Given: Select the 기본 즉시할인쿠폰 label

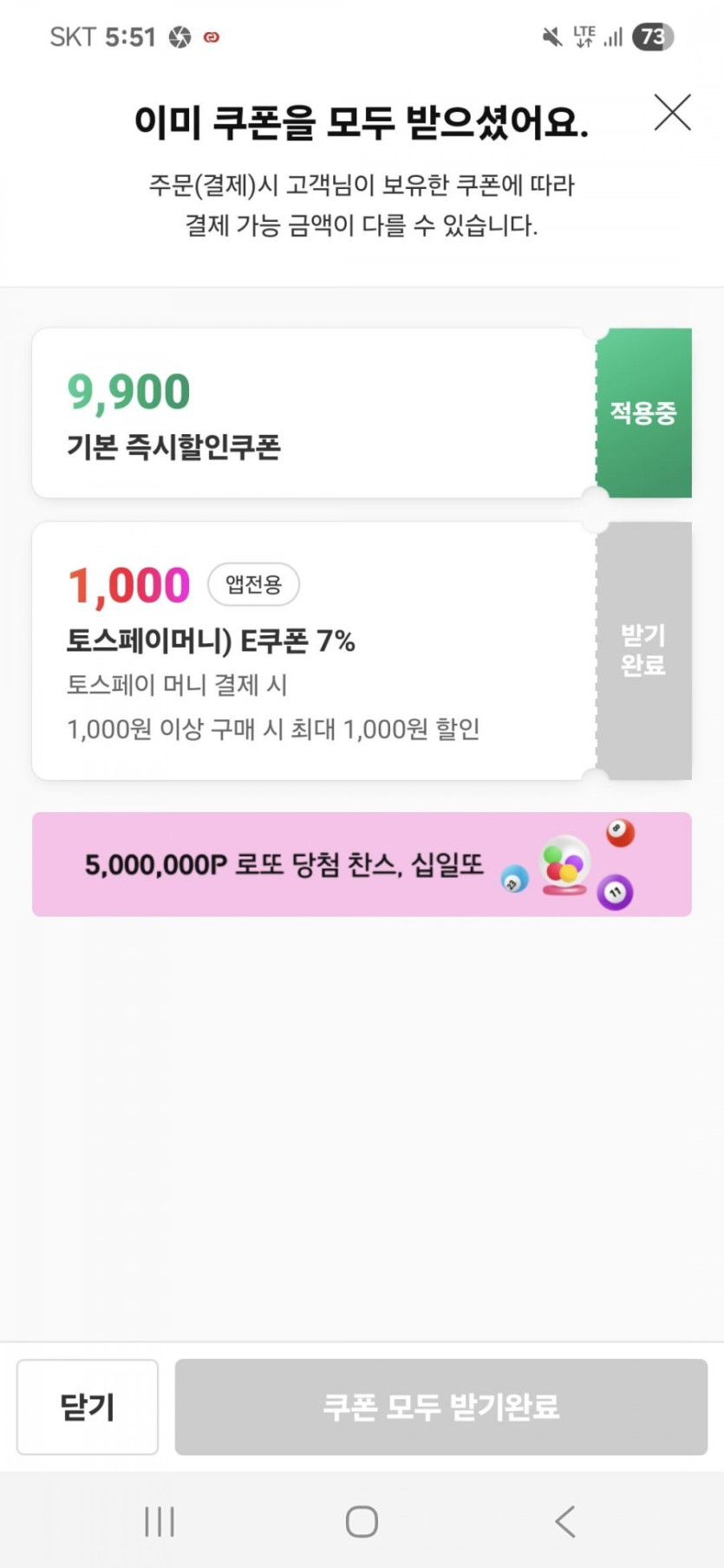Looking at the screenshot, I should click(x=174, y=447).
